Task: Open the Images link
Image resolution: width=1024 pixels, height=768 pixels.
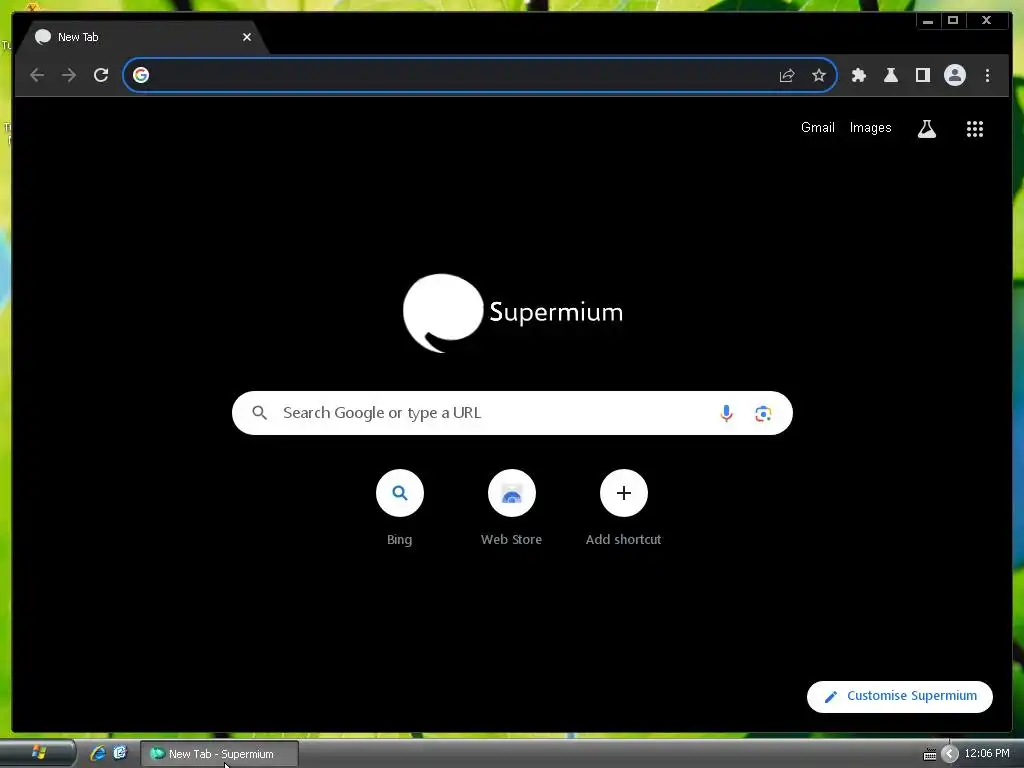Action: click(x=870, y=127)
